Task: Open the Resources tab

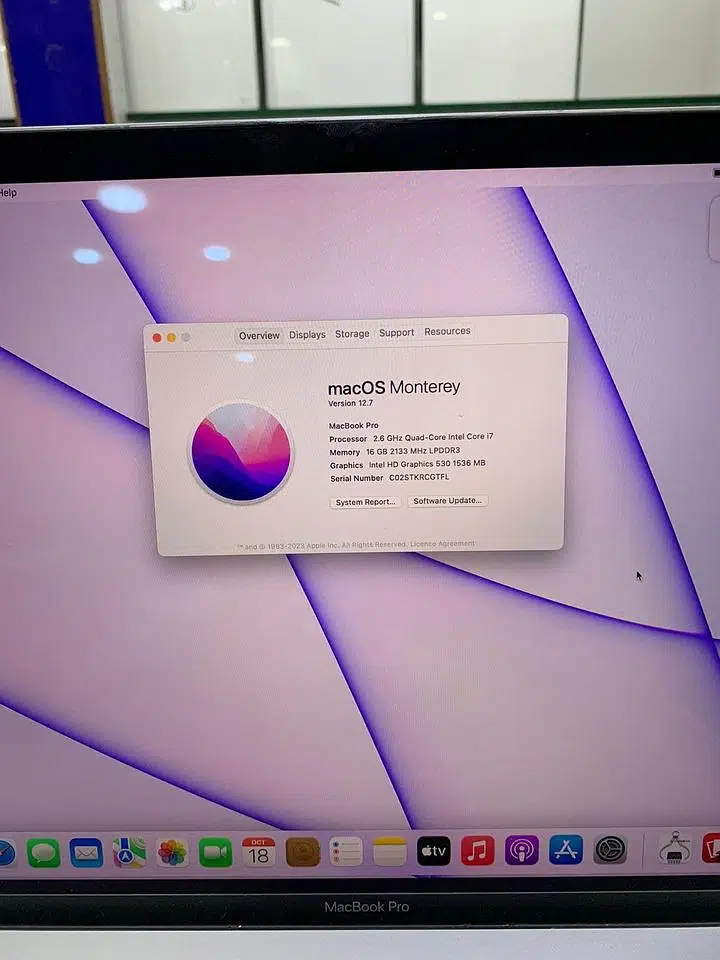Action: [448, 331]
